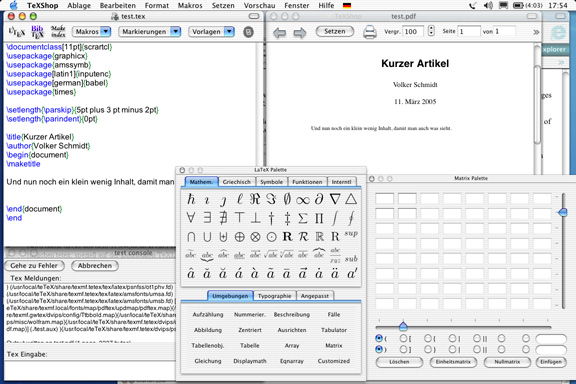Click the LaTeX typeset icon in test.tex toolbar
The image size is (576, 384).
17,32
